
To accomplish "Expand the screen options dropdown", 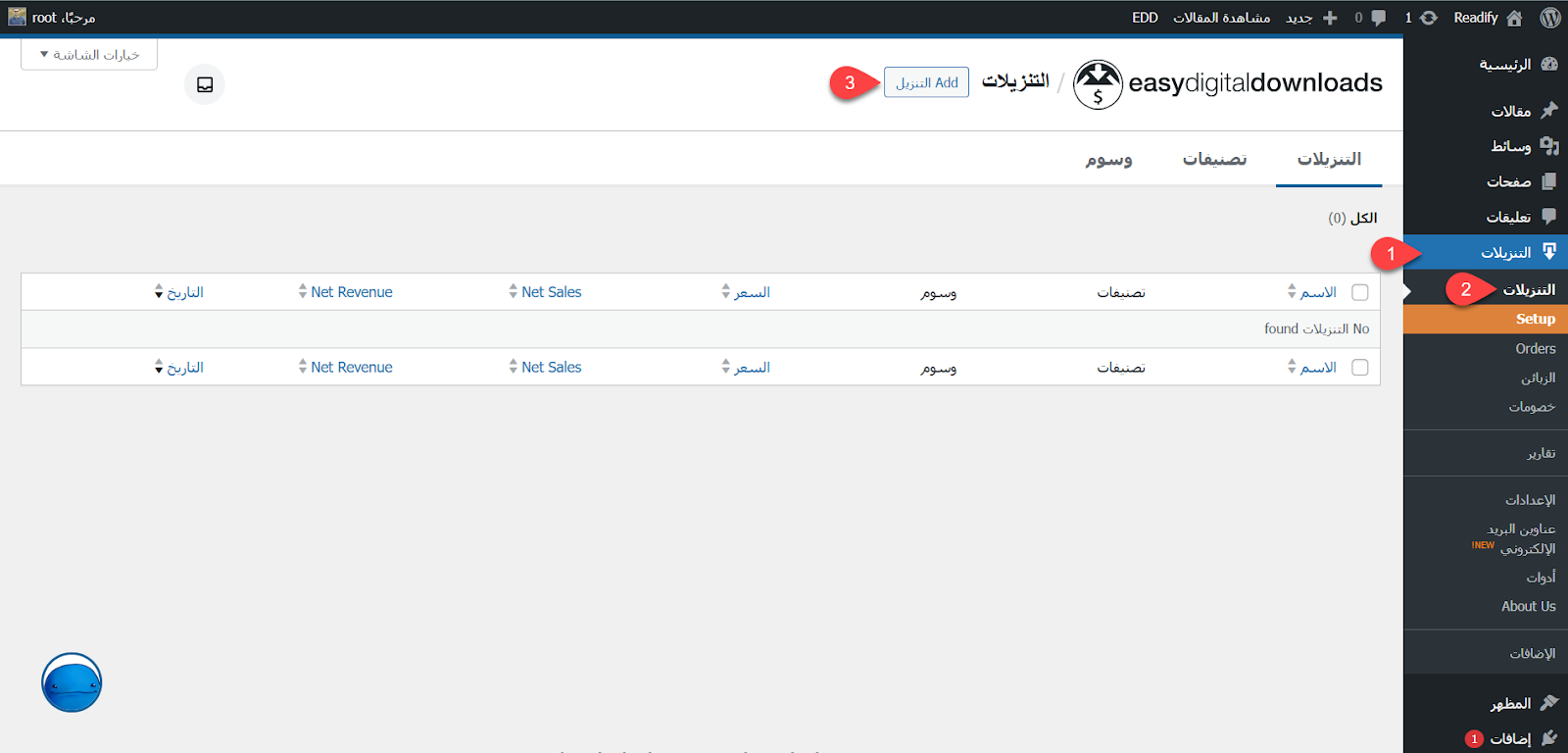I will pos(89,55).
